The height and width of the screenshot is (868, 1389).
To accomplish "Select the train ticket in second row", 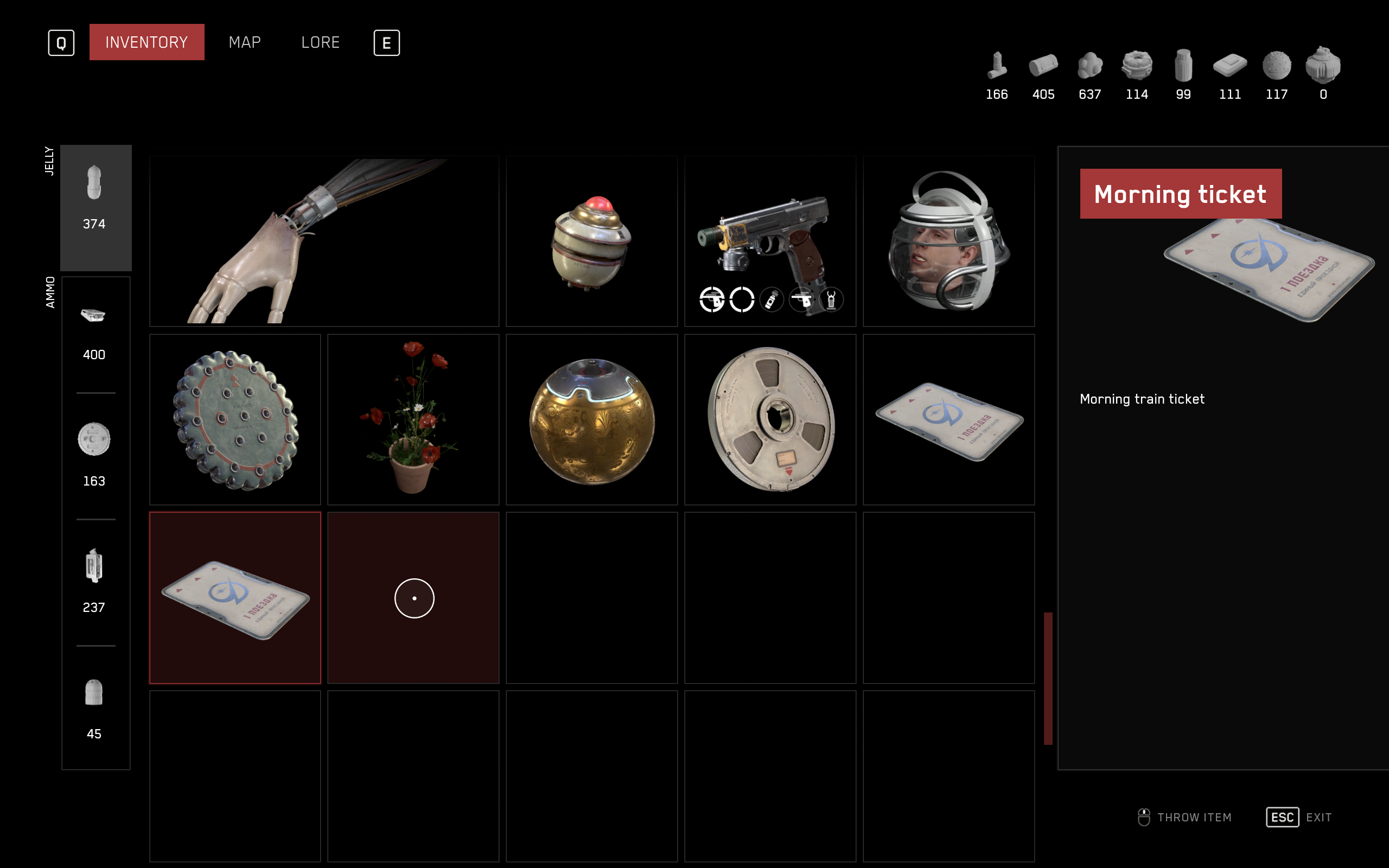I will [x=948, y=420].
